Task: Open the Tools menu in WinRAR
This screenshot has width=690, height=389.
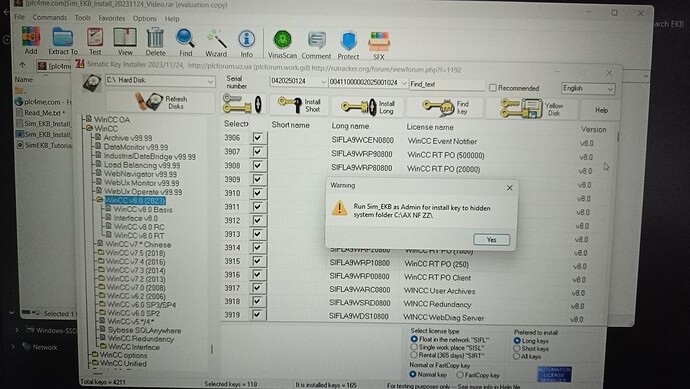Action: tap(82, 18)
